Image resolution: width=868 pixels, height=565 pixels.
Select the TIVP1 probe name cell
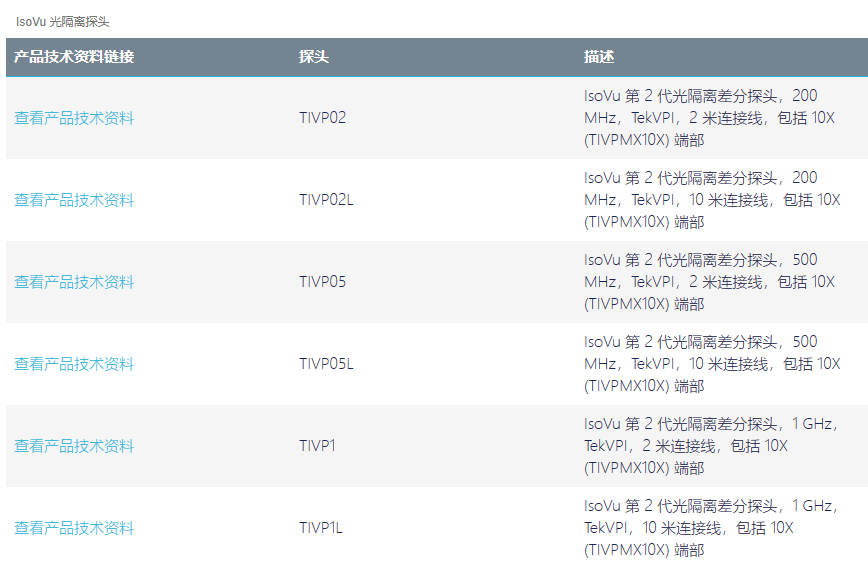(x=317, y=445)
